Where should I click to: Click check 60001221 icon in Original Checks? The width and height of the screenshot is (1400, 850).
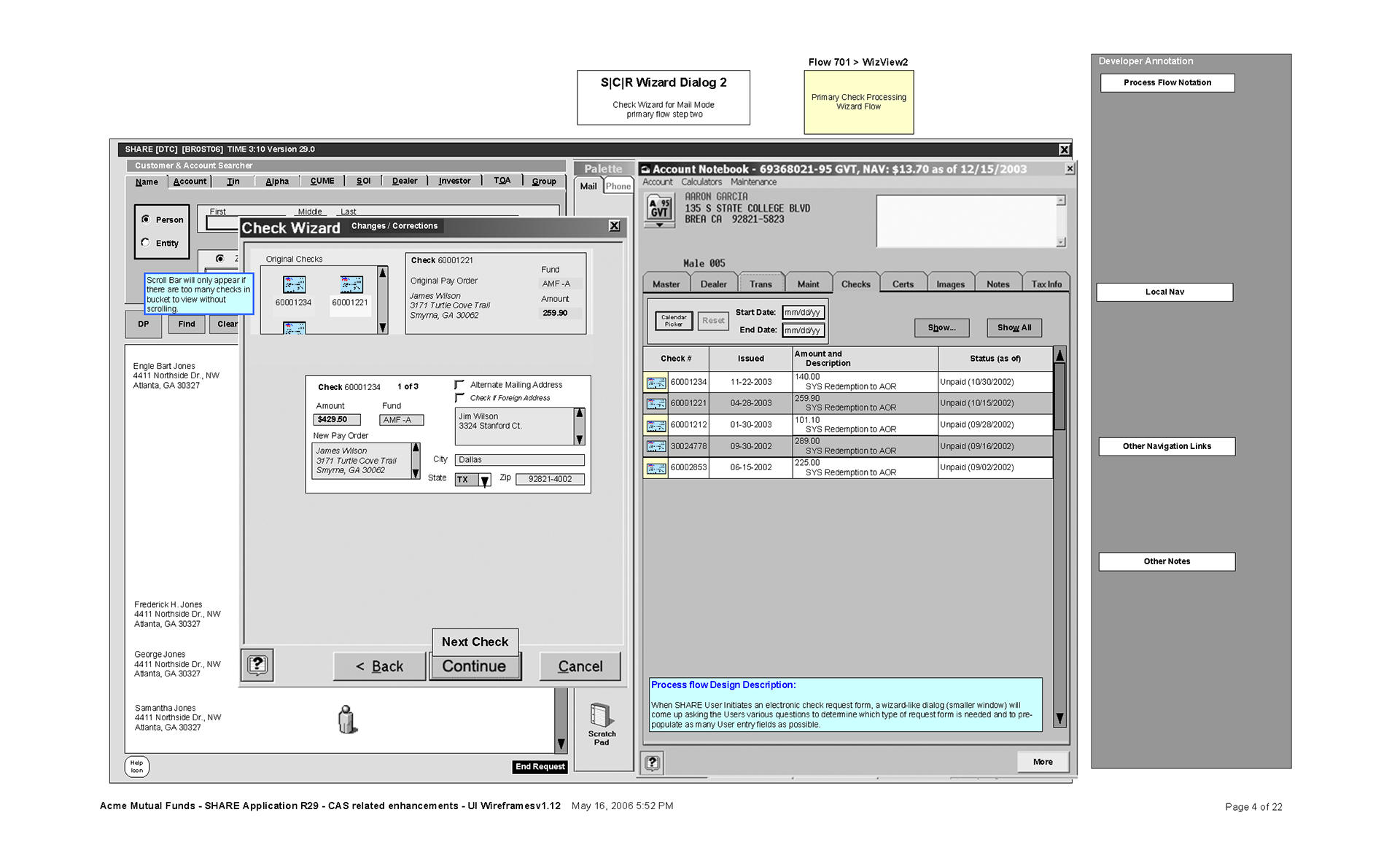point(351,284)
